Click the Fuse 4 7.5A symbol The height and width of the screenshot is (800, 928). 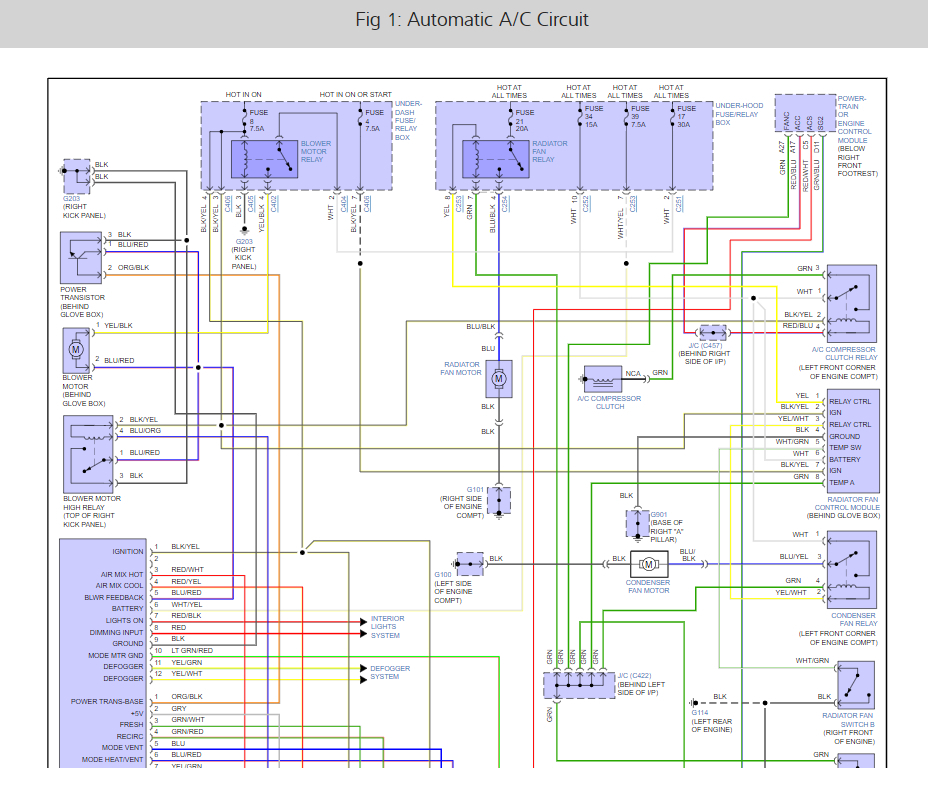click(360, 120)
